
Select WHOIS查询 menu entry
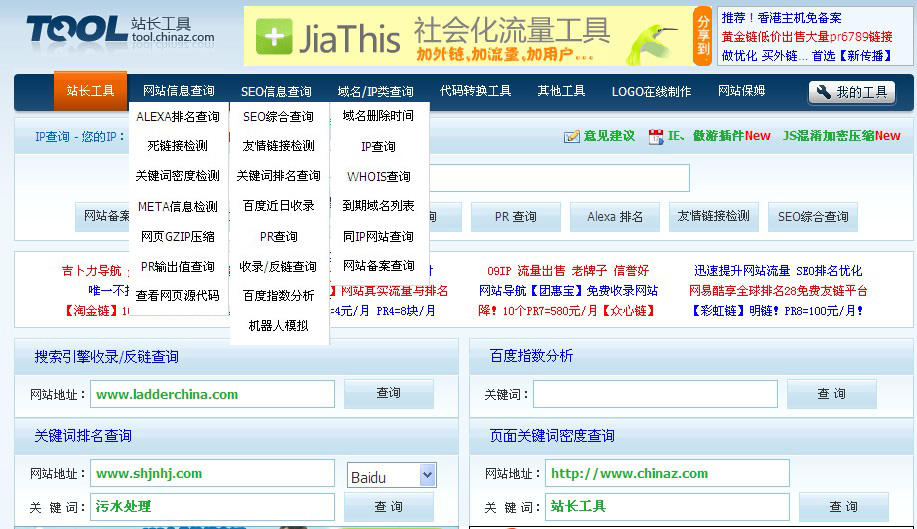click(x=378, y=176)
